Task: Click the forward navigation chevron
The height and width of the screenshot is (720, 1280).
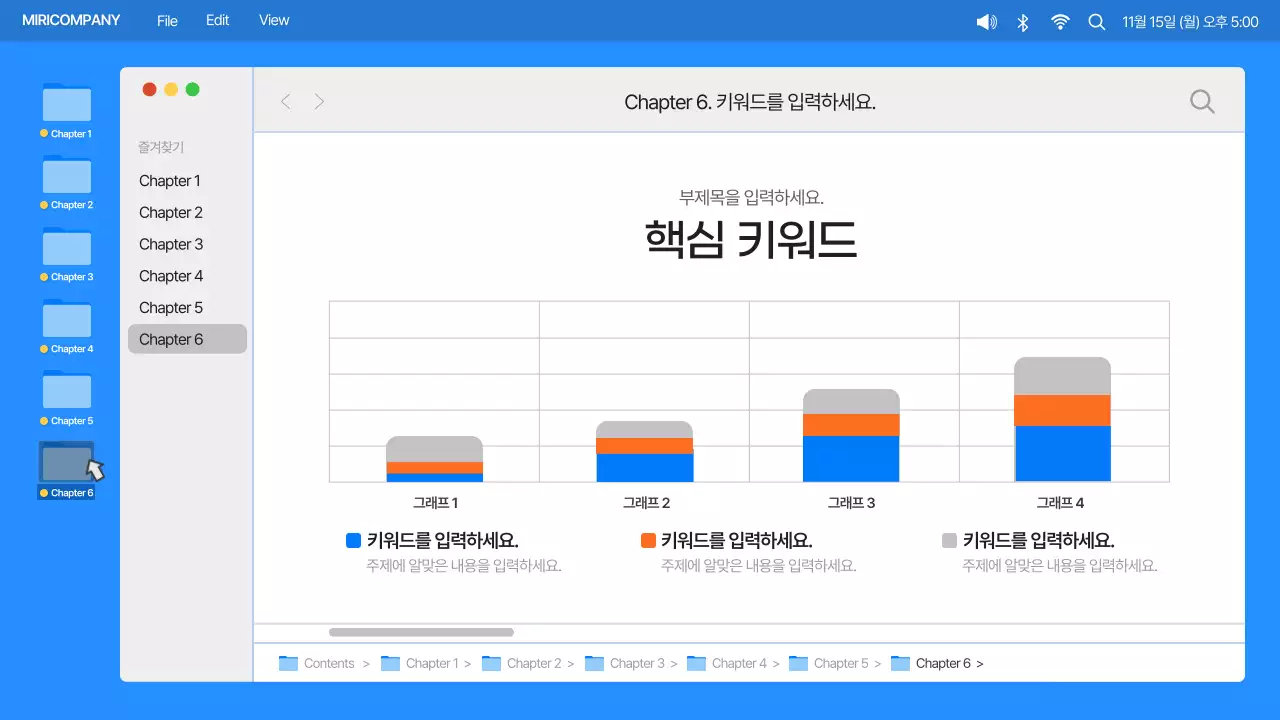Action: click(318, 100)
